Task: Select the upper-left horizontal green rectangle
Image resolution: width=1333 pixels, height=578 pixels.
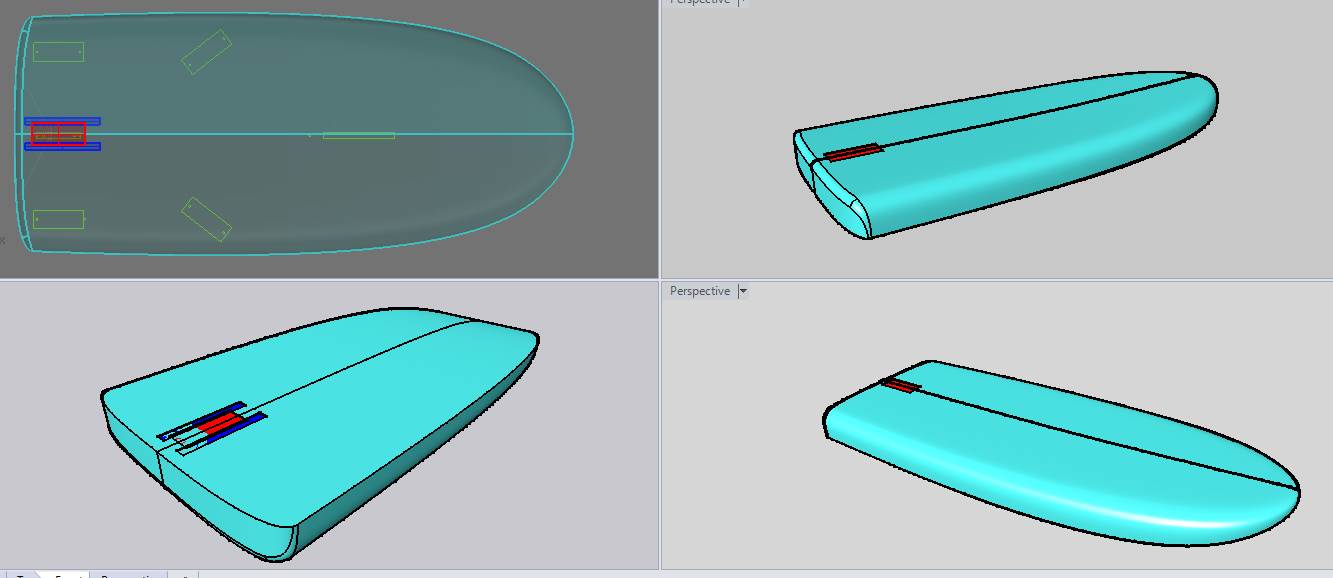Action: pos(58,52)
